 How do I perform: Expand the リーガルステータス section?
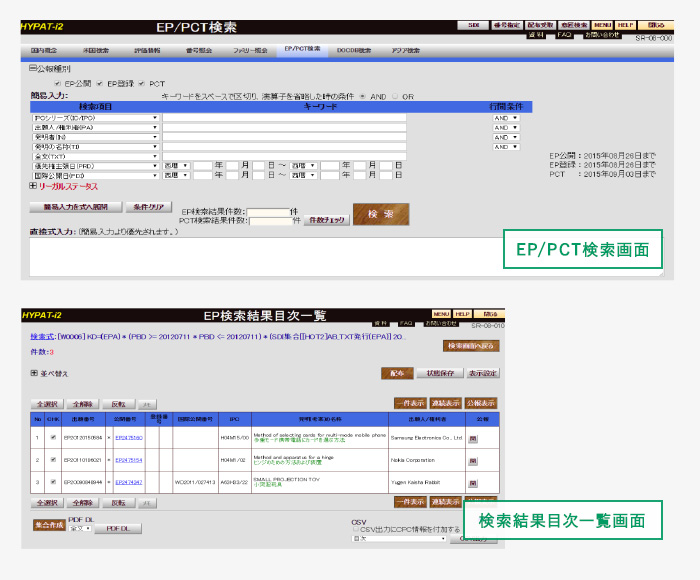(33, 186)
